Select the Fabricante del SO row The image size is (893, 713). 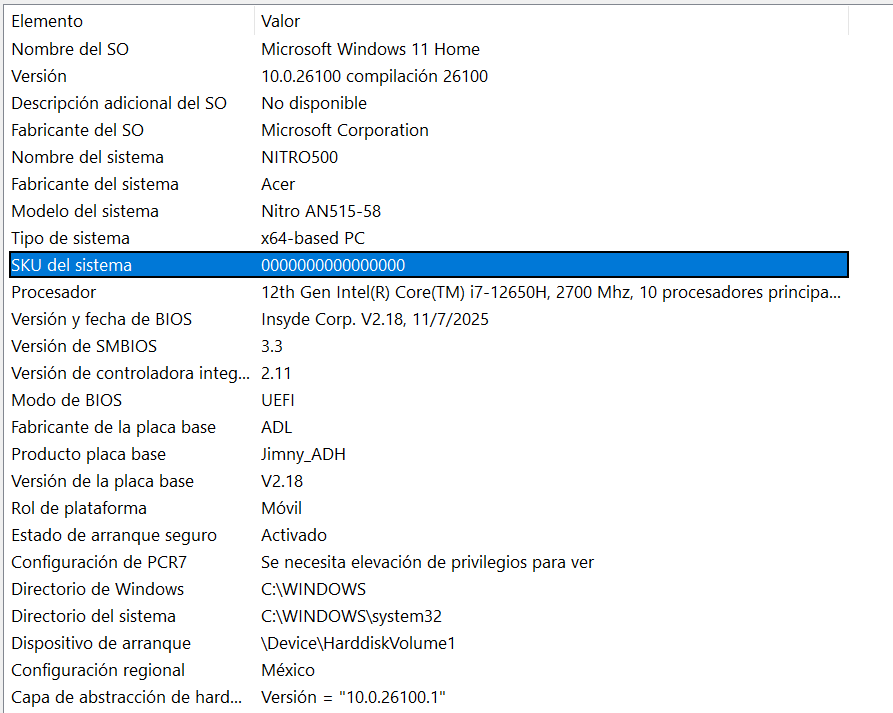click(429, 130)
